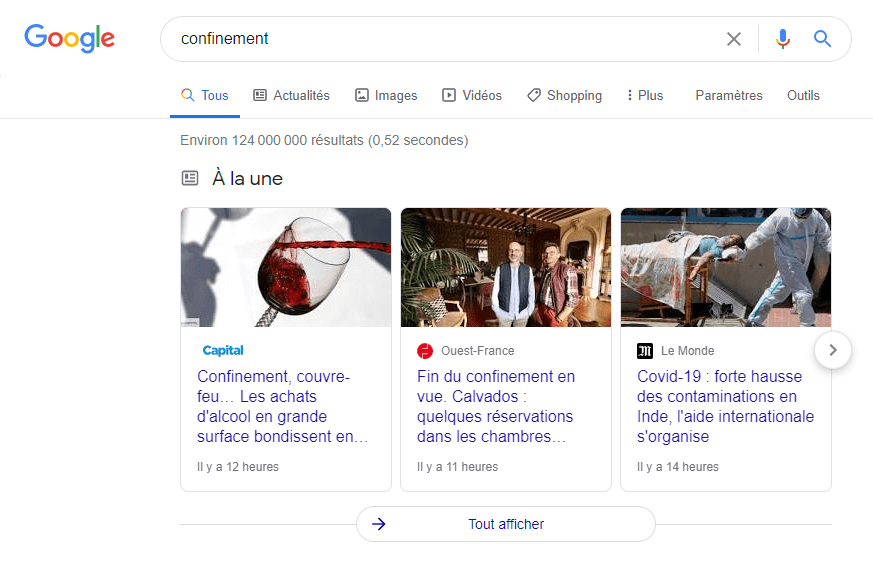
Task: Open Paramètres menu
Action: [729, 95]
